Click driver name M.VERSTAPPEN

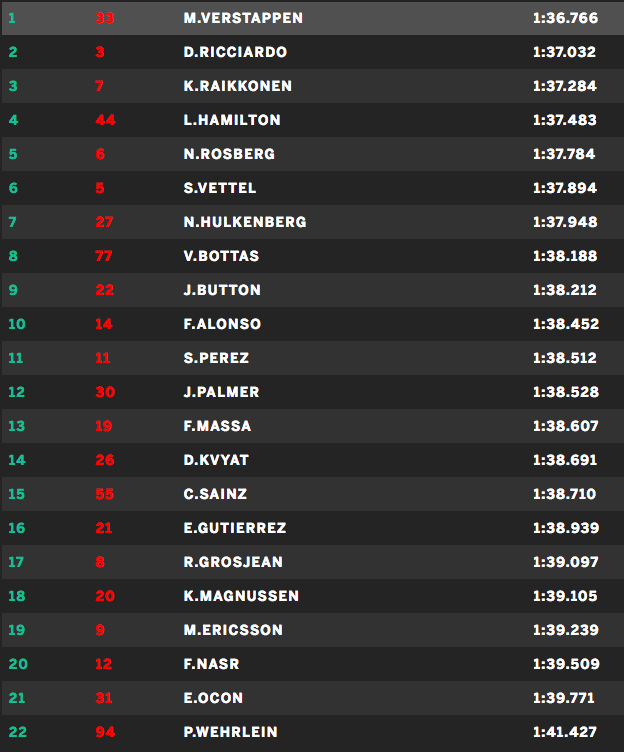pos(243,18)
